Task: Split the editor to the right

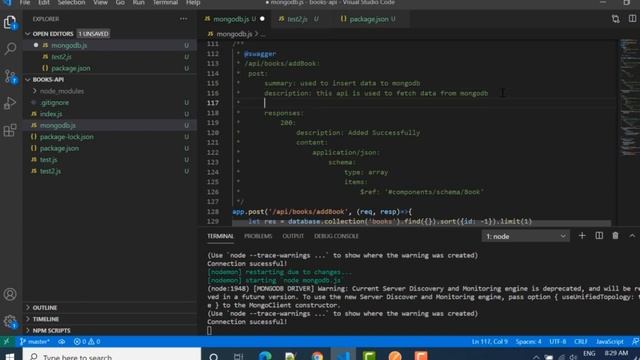Action: (x=632, y=19)
